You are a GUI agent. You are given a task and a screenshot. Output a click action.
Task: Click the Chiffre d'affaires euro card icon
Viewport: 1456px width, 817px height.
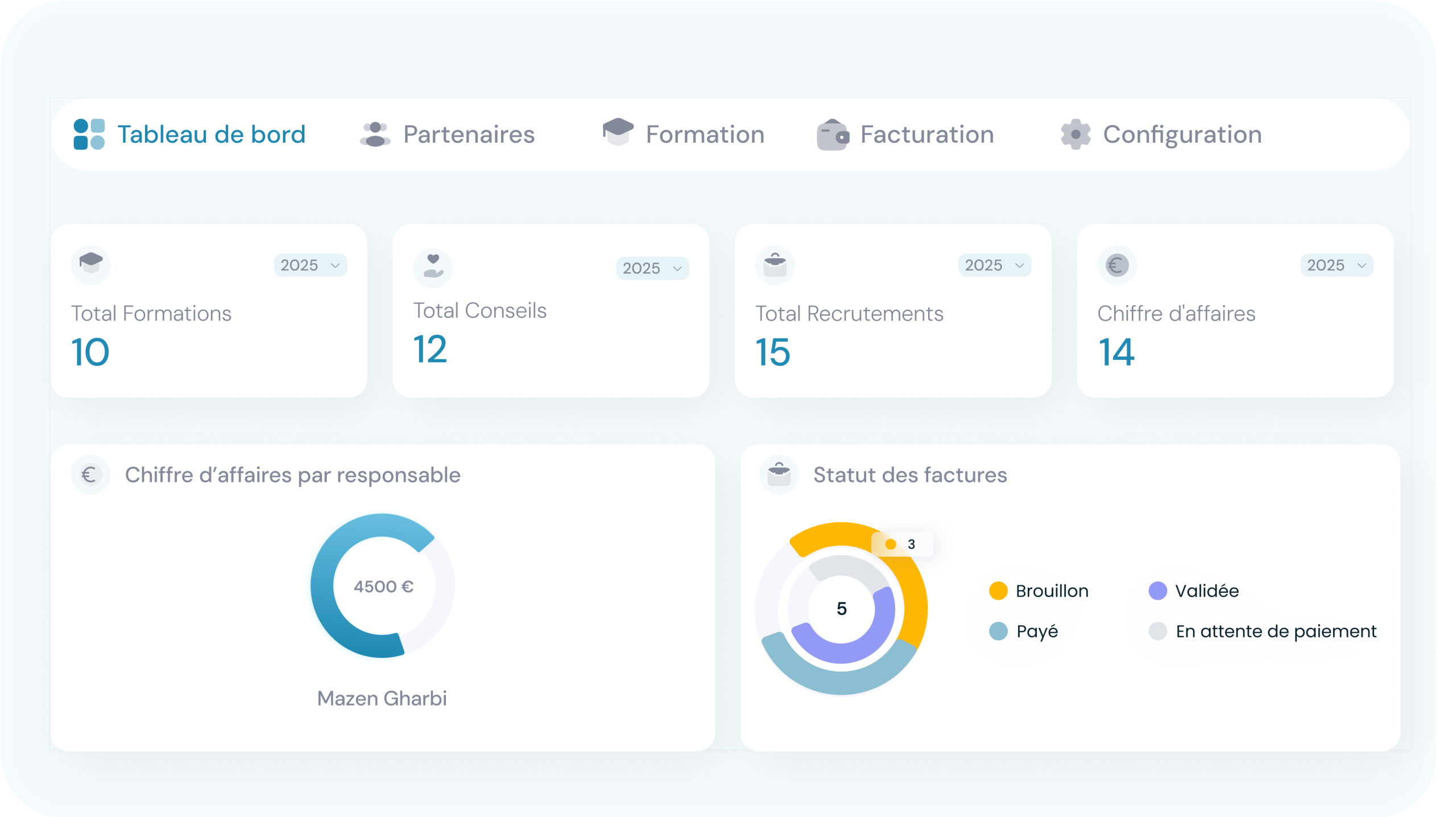[1117, 265]
